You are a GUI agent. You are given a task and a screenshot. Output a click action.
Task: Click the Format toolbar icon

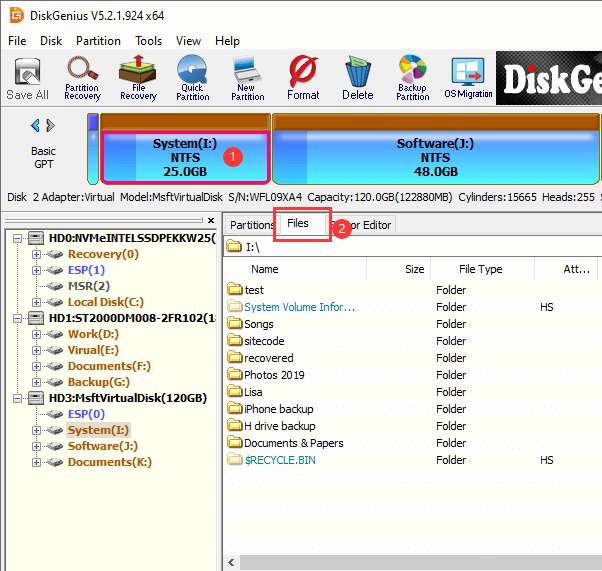[x=303, y=78]
